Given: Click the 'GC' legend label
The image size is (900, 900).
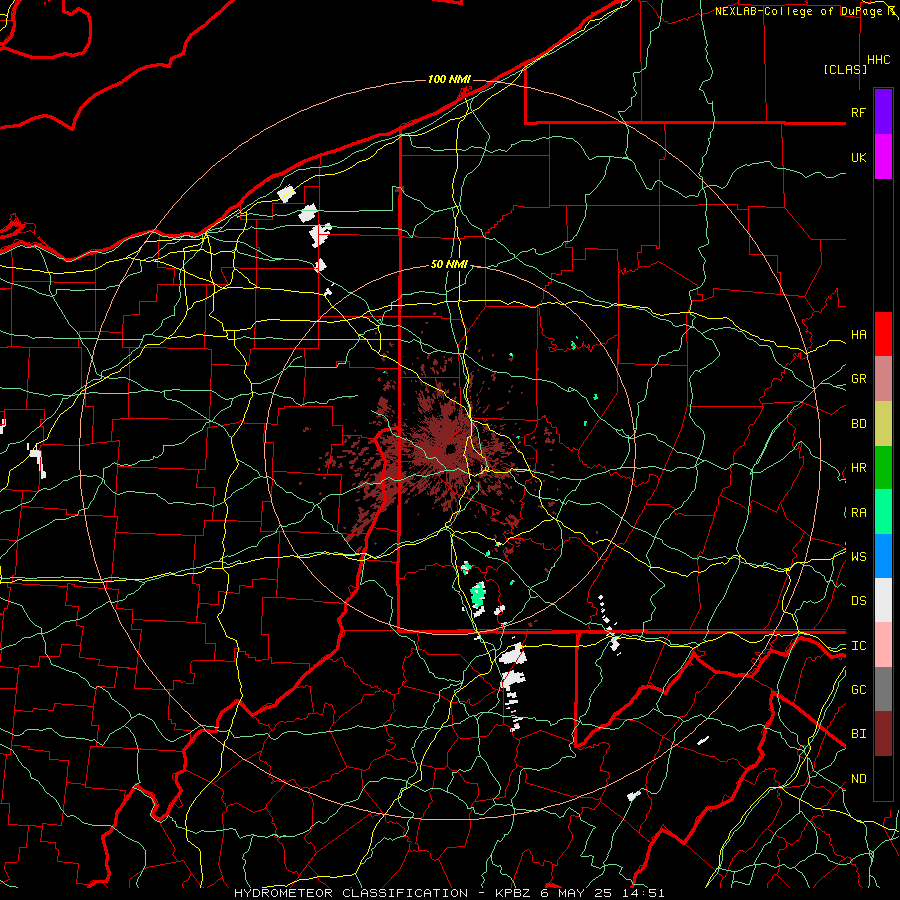Looking at the screenshot, I should pos(858,690).
